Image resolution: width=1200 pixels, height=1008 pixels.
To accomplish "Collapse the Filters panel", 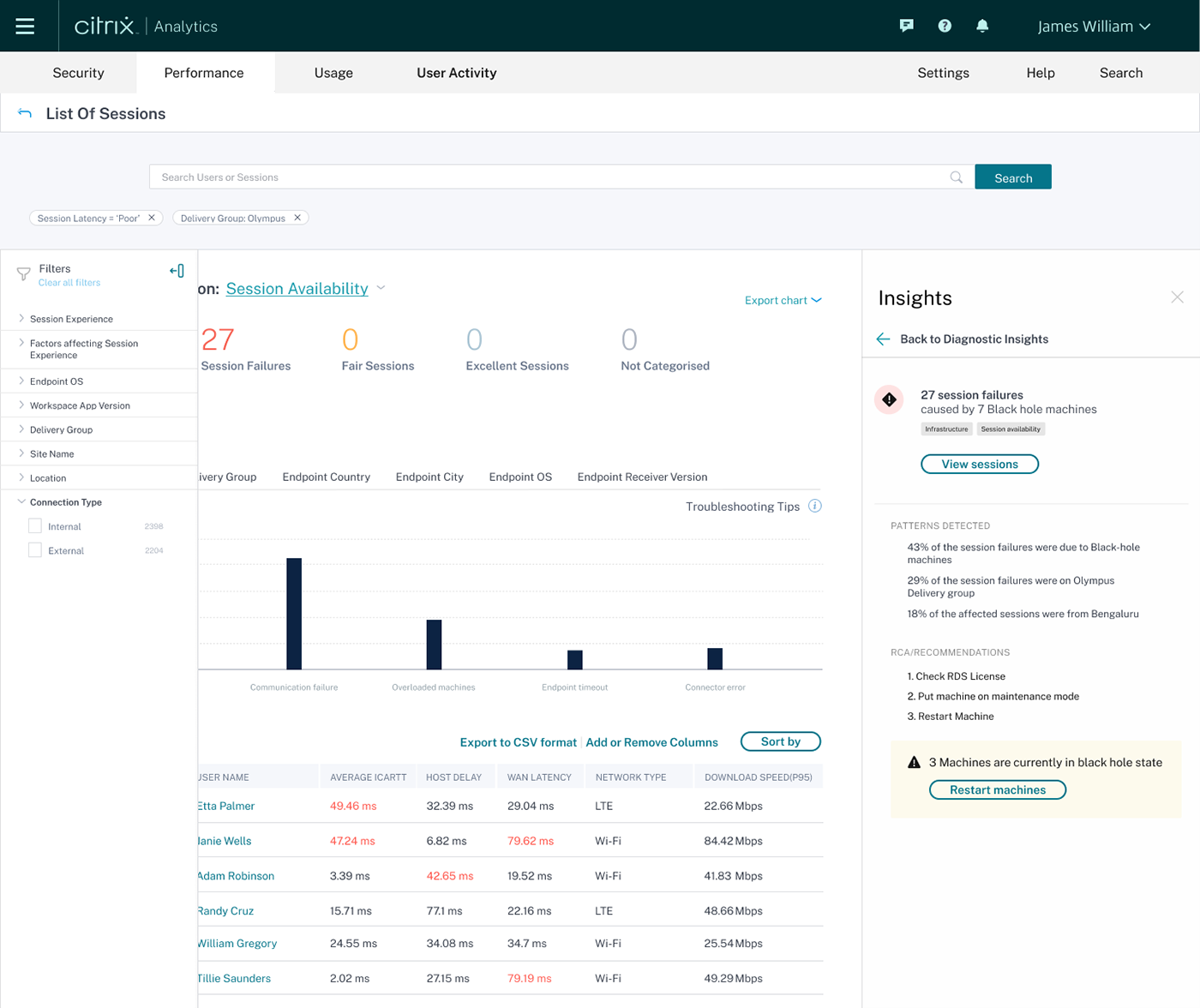I will click(177, 271).
